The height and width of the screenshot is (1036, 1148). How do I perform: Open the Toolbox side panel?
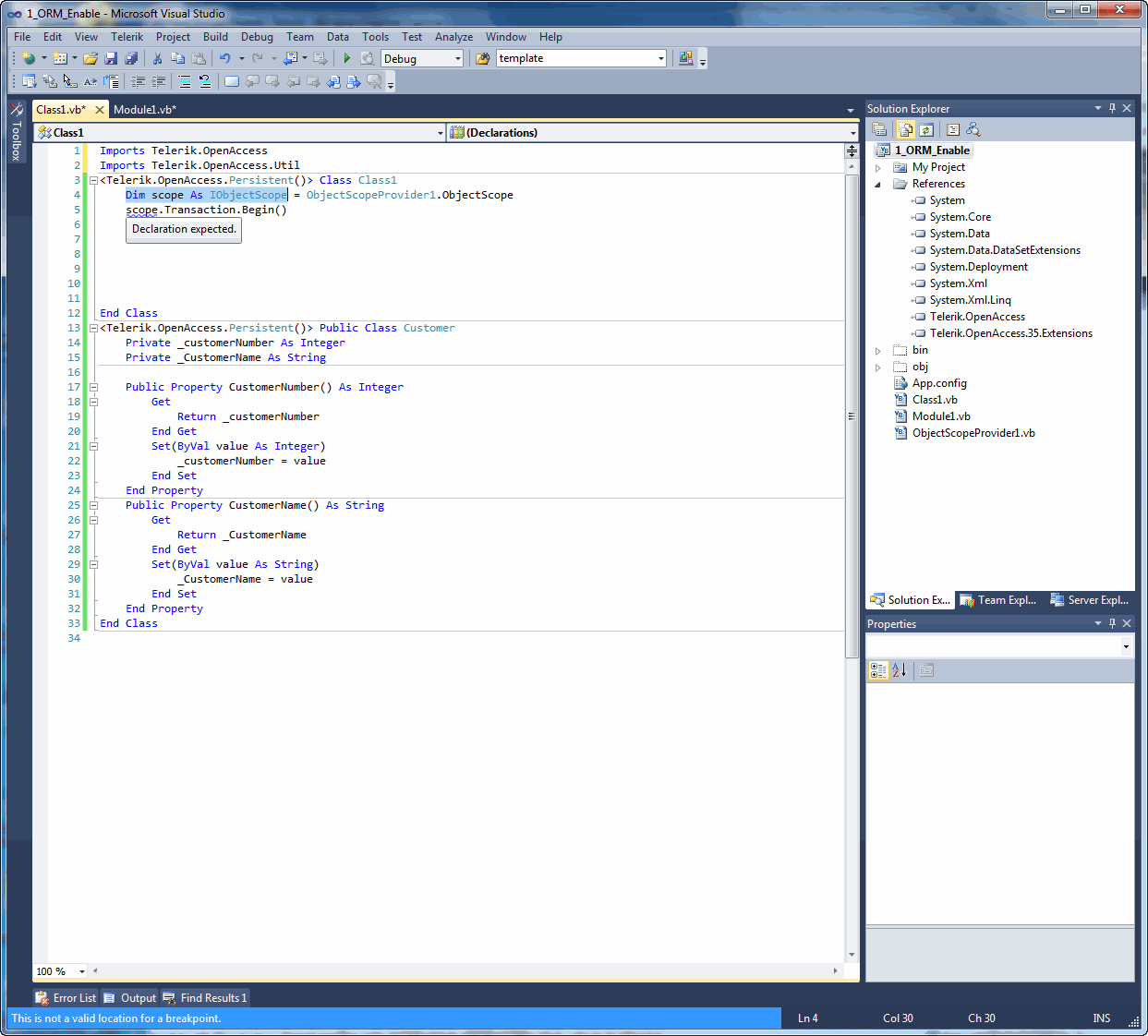point(16,133)
